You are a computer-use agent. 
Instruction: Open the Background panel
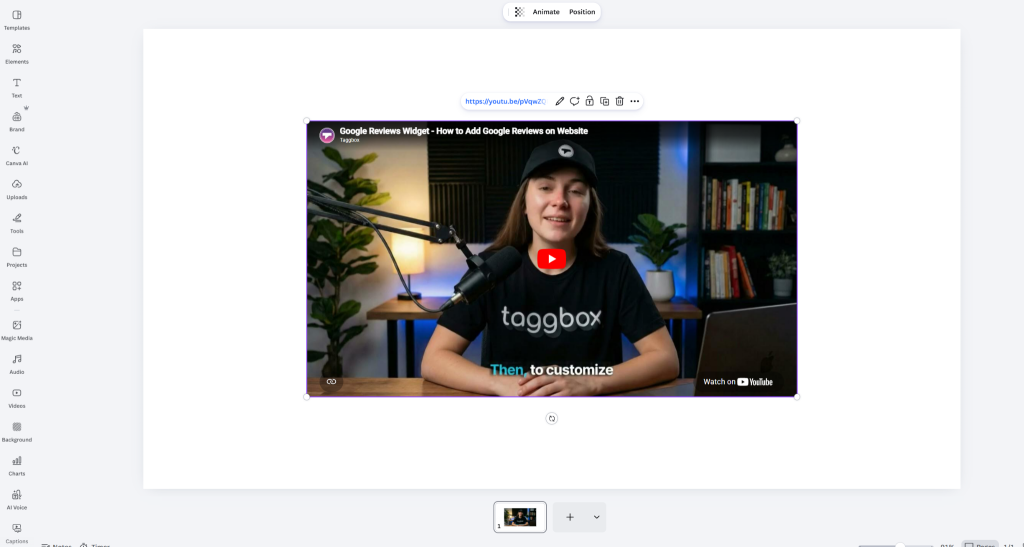tap(17, 432)
